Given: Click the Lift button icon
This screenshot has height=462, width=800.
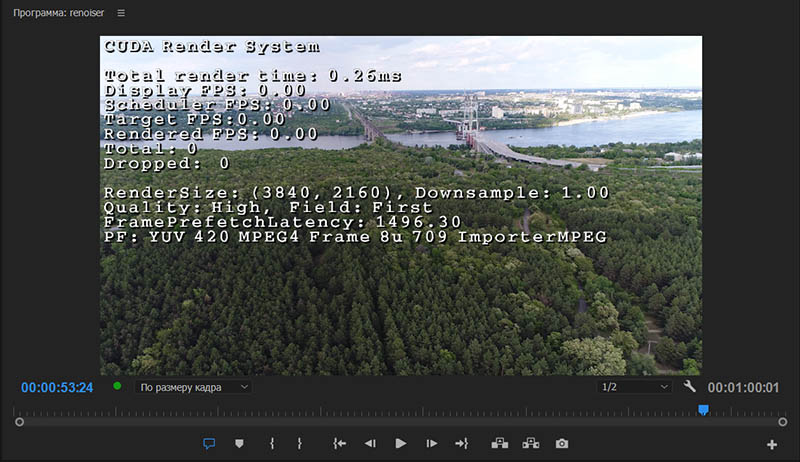Looking at the screenshot, I should tap(499, 443).
